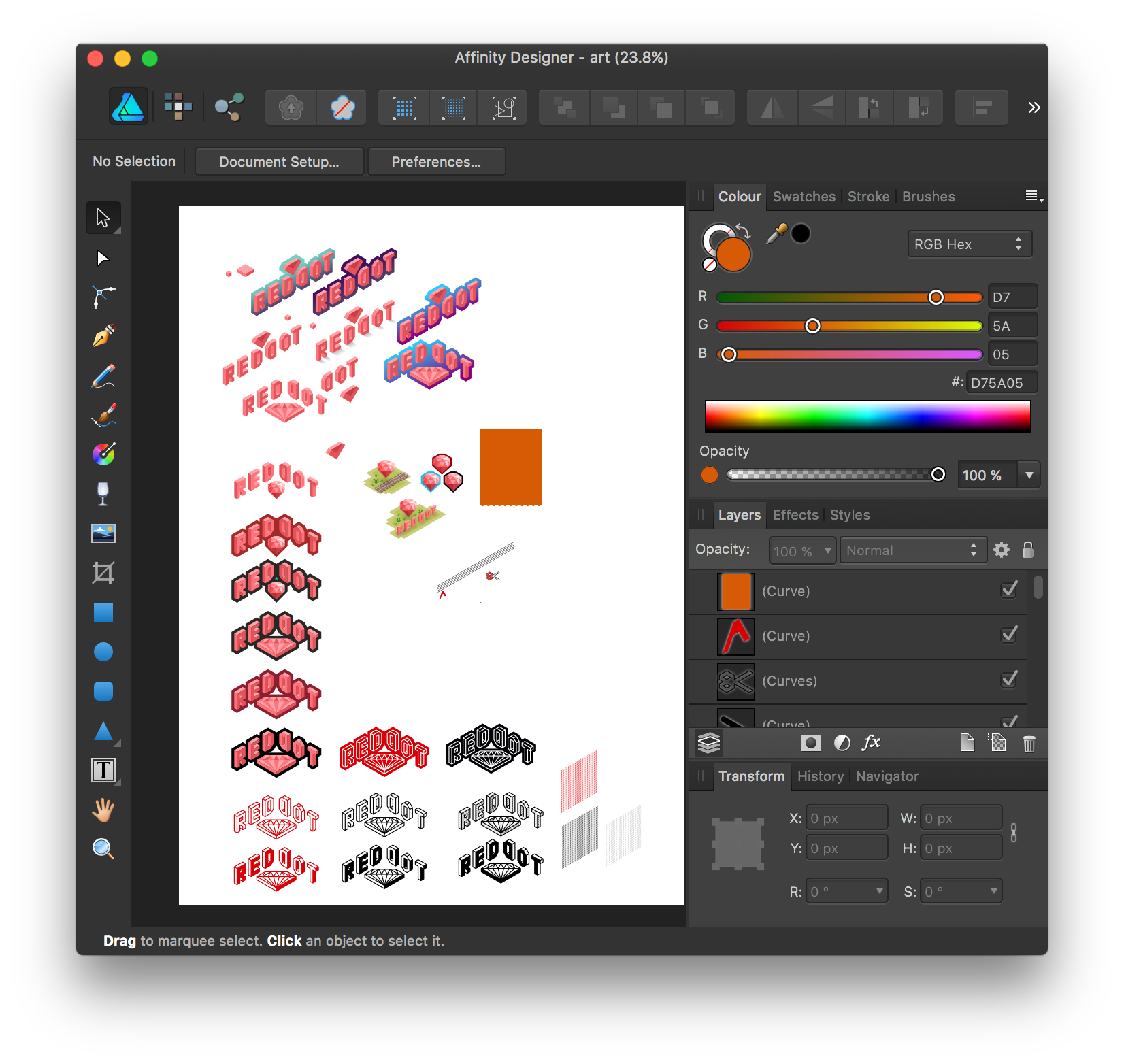This screenshot has width=1124, height=1064.
Task: Open the Normal blend mode dropdown
Action: (x=912, y=550)
